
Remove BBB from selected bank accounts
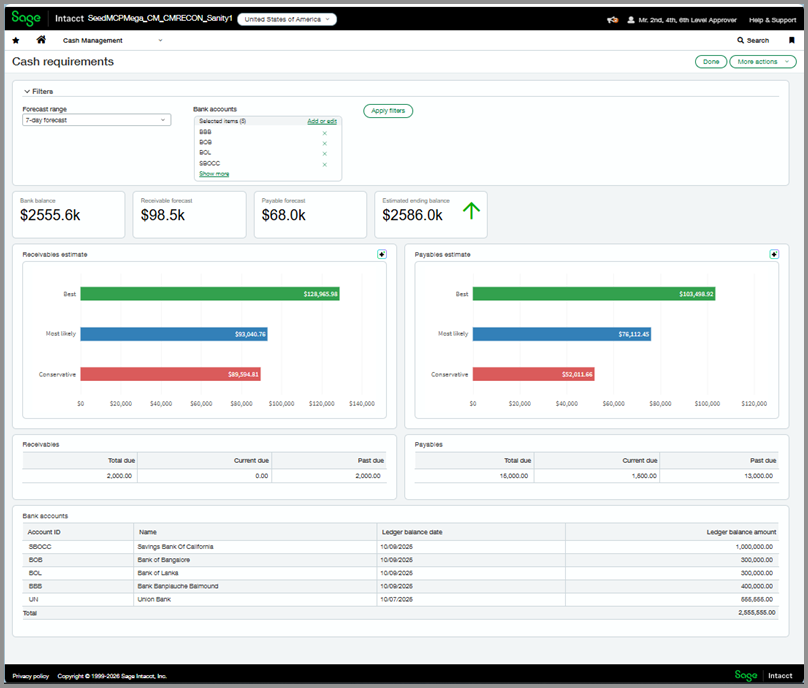325,132
